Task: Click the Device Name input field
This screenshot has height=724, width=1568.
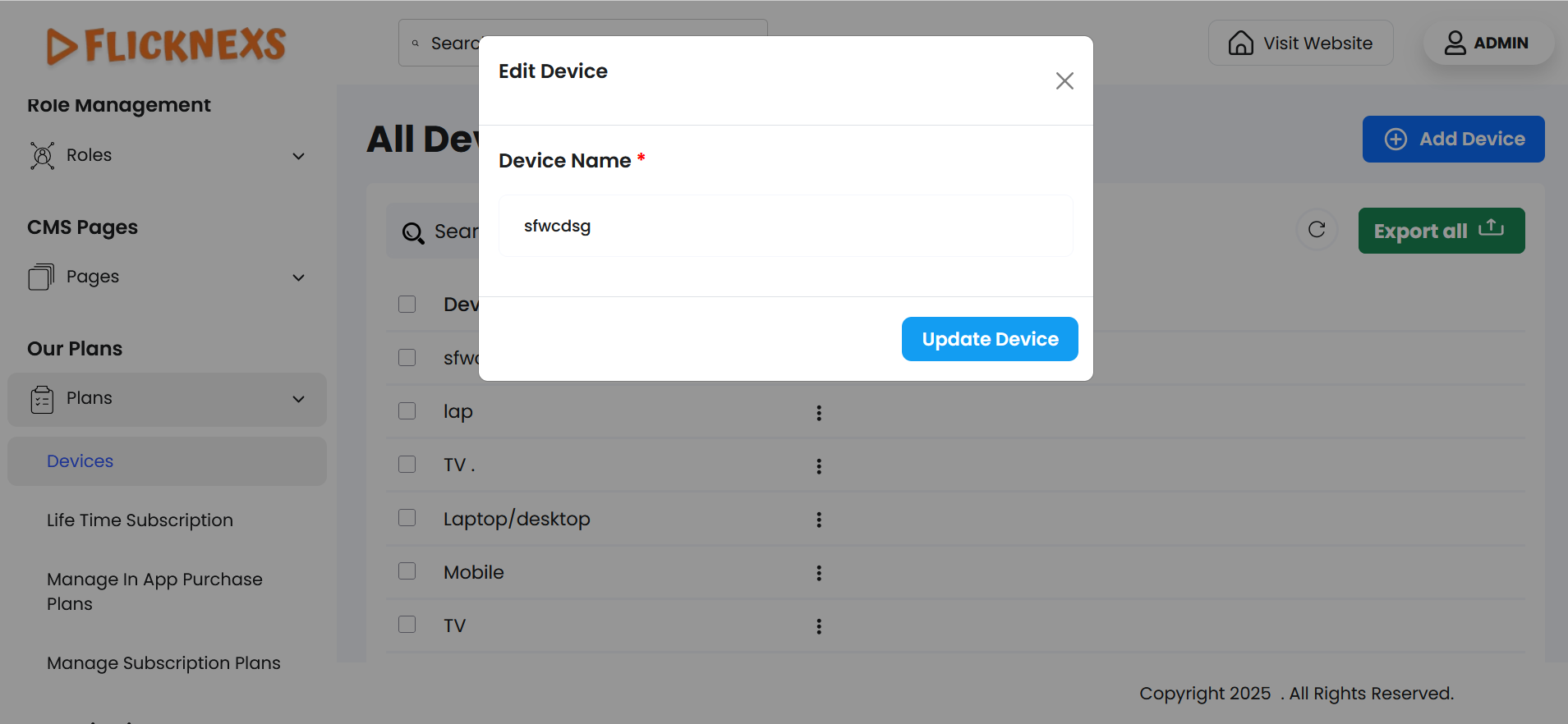Action: pos(785,226)
